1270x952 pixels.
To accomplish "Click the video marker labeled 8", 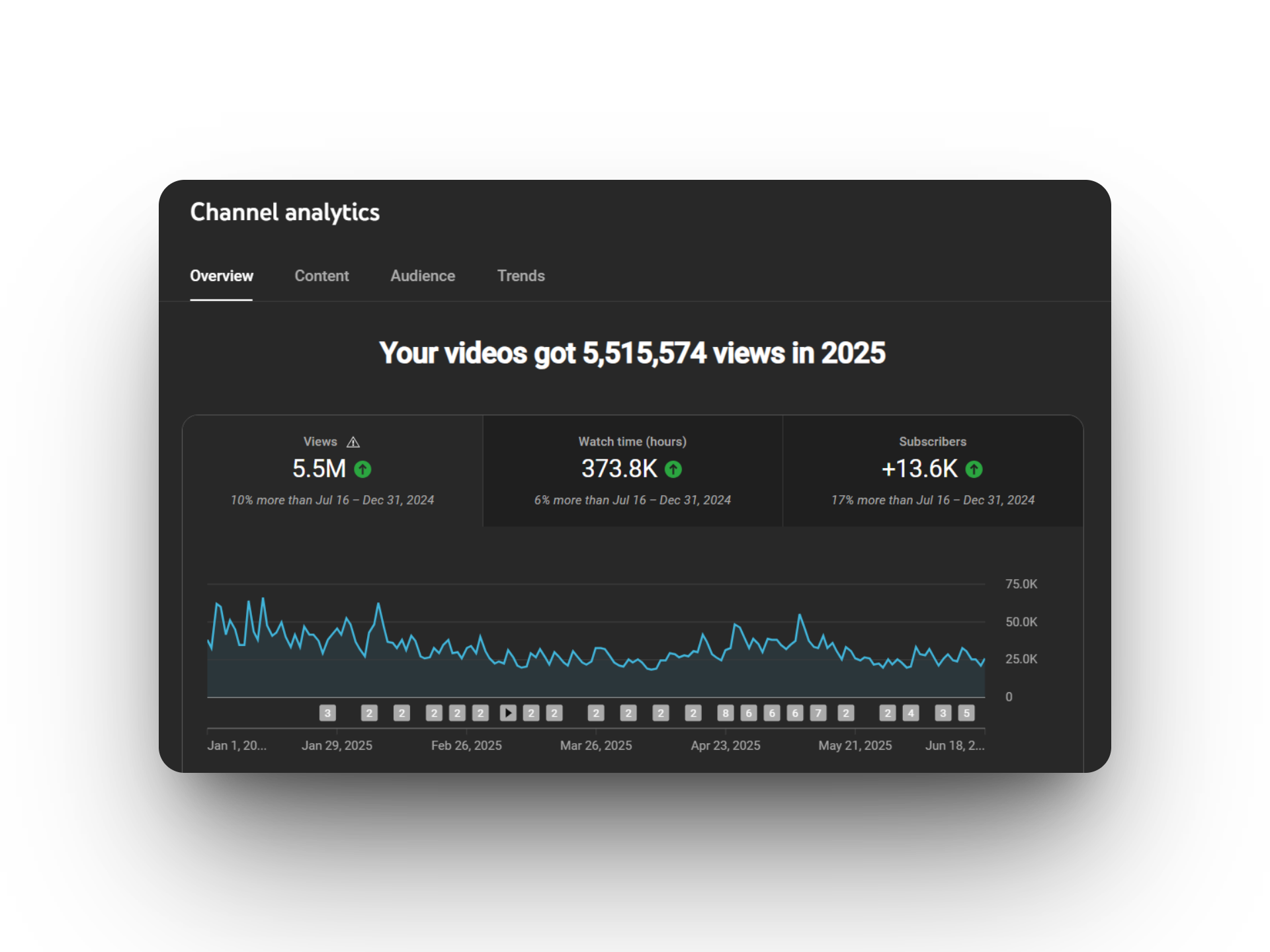I will click(726, 713).
